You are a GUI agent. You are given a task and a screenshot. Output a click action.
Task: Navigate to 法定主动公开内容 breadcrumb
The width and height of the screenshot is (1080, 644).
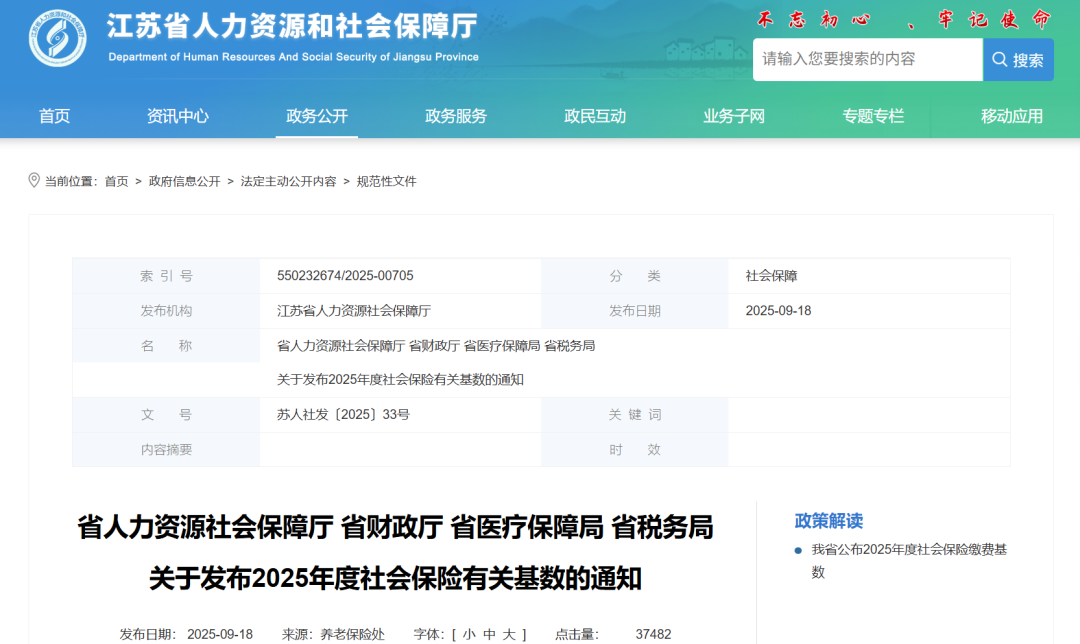[x=289, y=182]
